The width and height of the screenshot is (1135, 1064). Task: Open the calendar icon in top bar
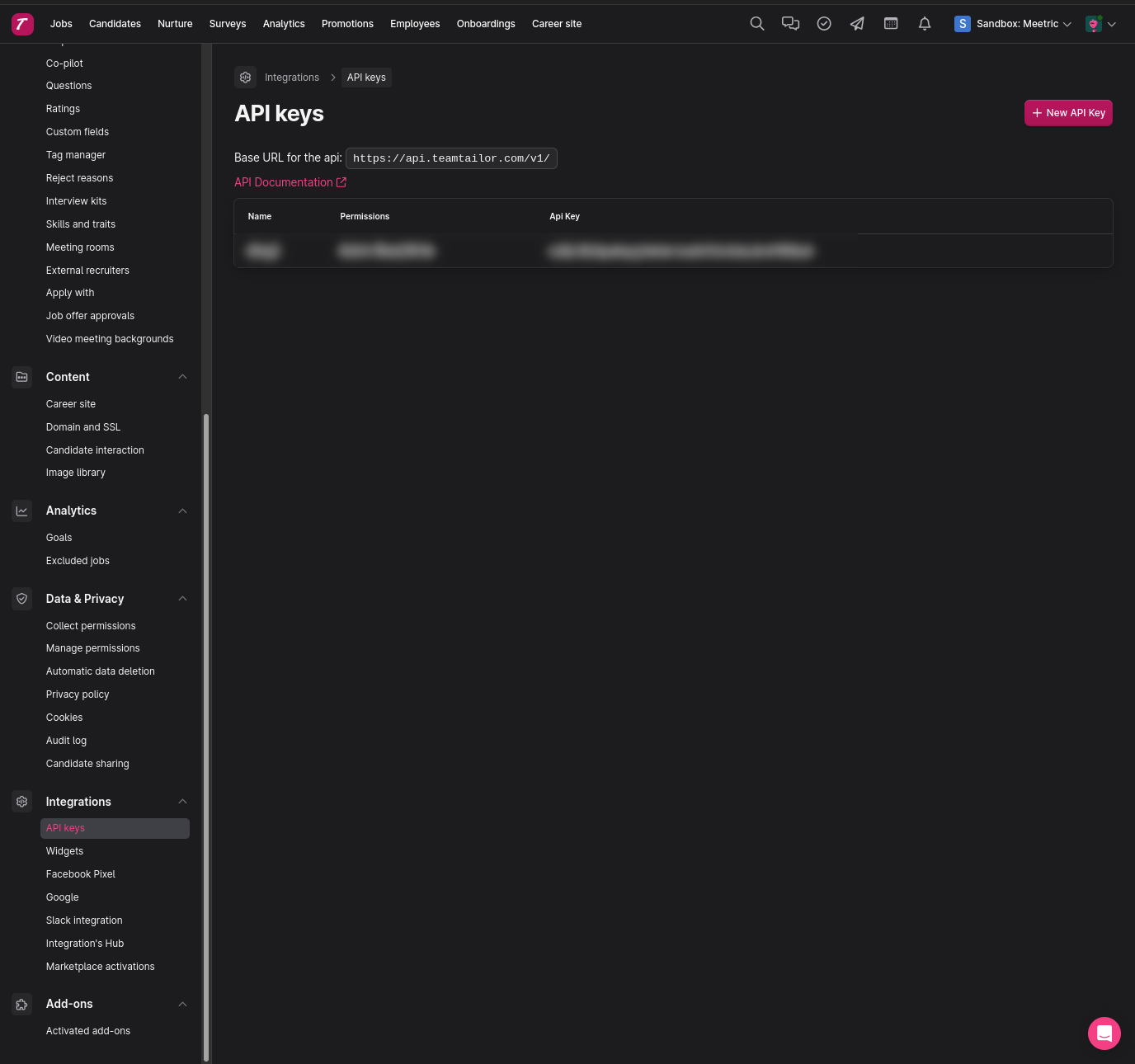(x=891, y=24)
